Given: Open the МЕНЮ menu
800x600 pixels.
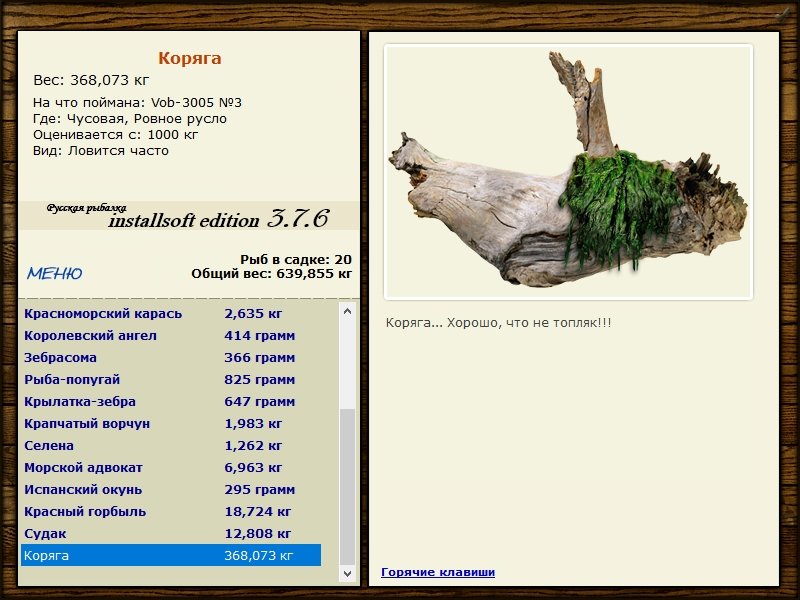Looking at the screenshot, I should [x=55, y=273].
